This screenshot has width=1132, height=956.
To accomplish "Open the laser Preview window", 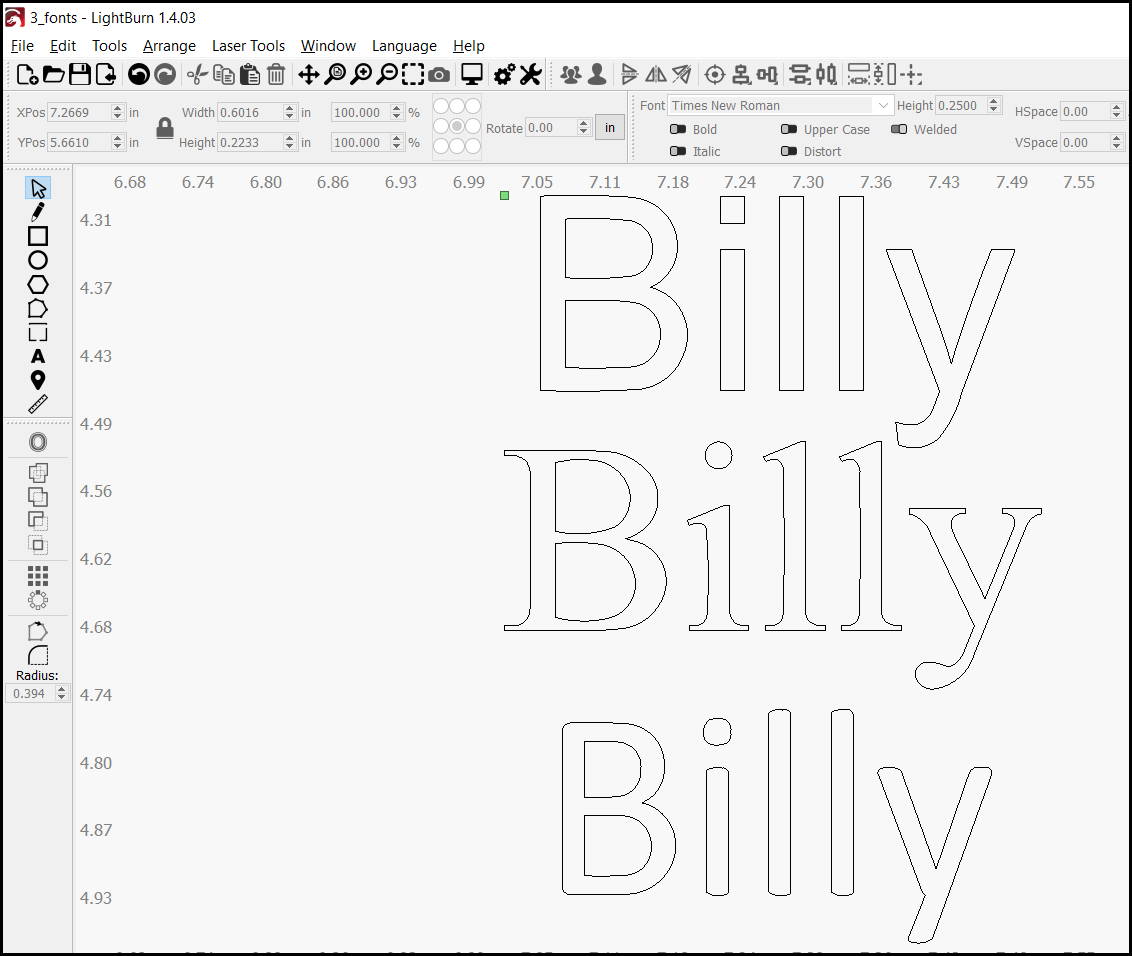I will click(x=471, y=74).
